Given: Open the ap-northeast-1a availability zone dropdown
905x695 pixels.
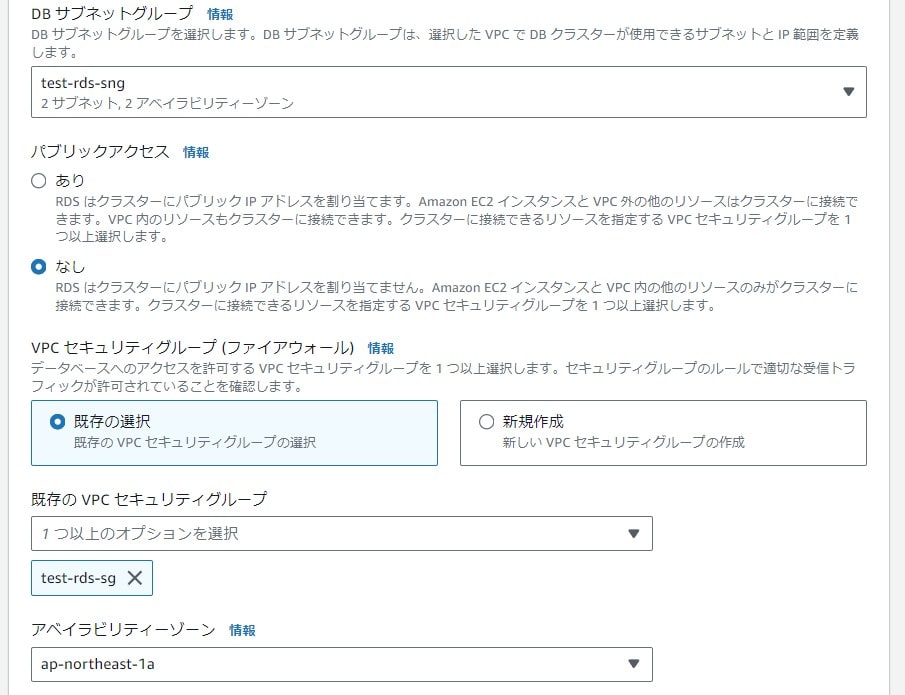Looking at the screenshot, I should (342, 664).
